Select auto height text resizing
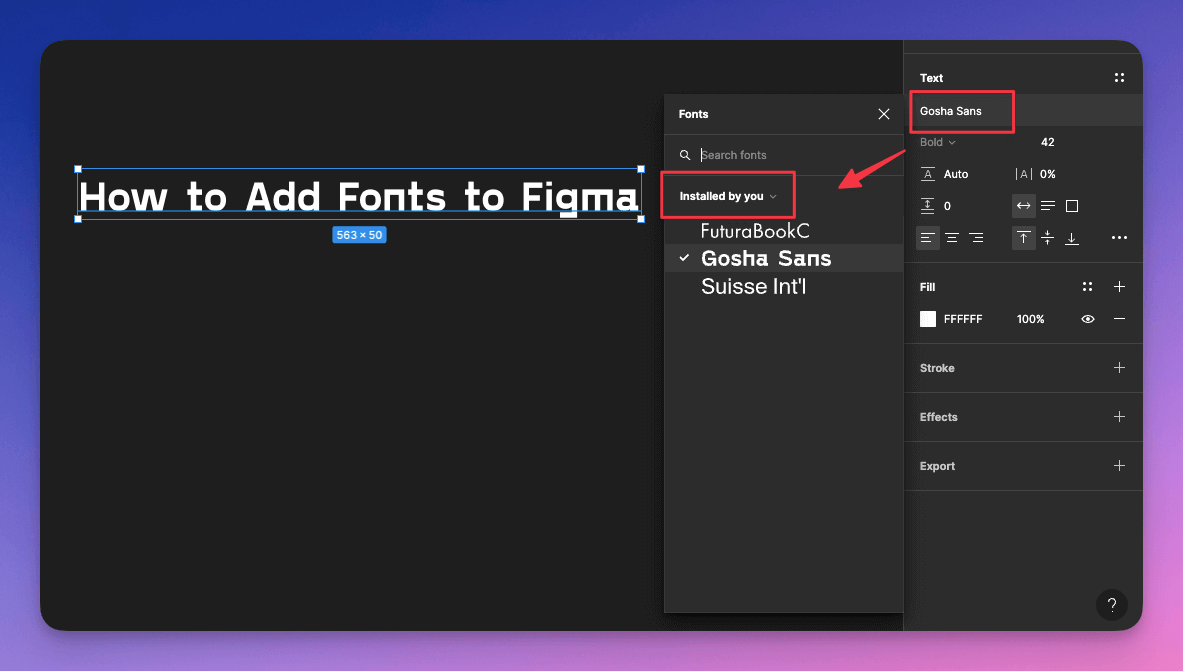 click(x=1047, y=205)
